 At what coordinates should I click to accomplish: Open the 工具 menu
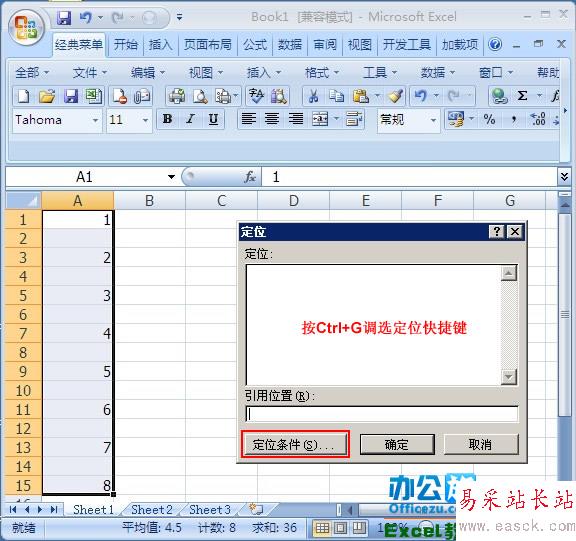[x=380, y=72]
